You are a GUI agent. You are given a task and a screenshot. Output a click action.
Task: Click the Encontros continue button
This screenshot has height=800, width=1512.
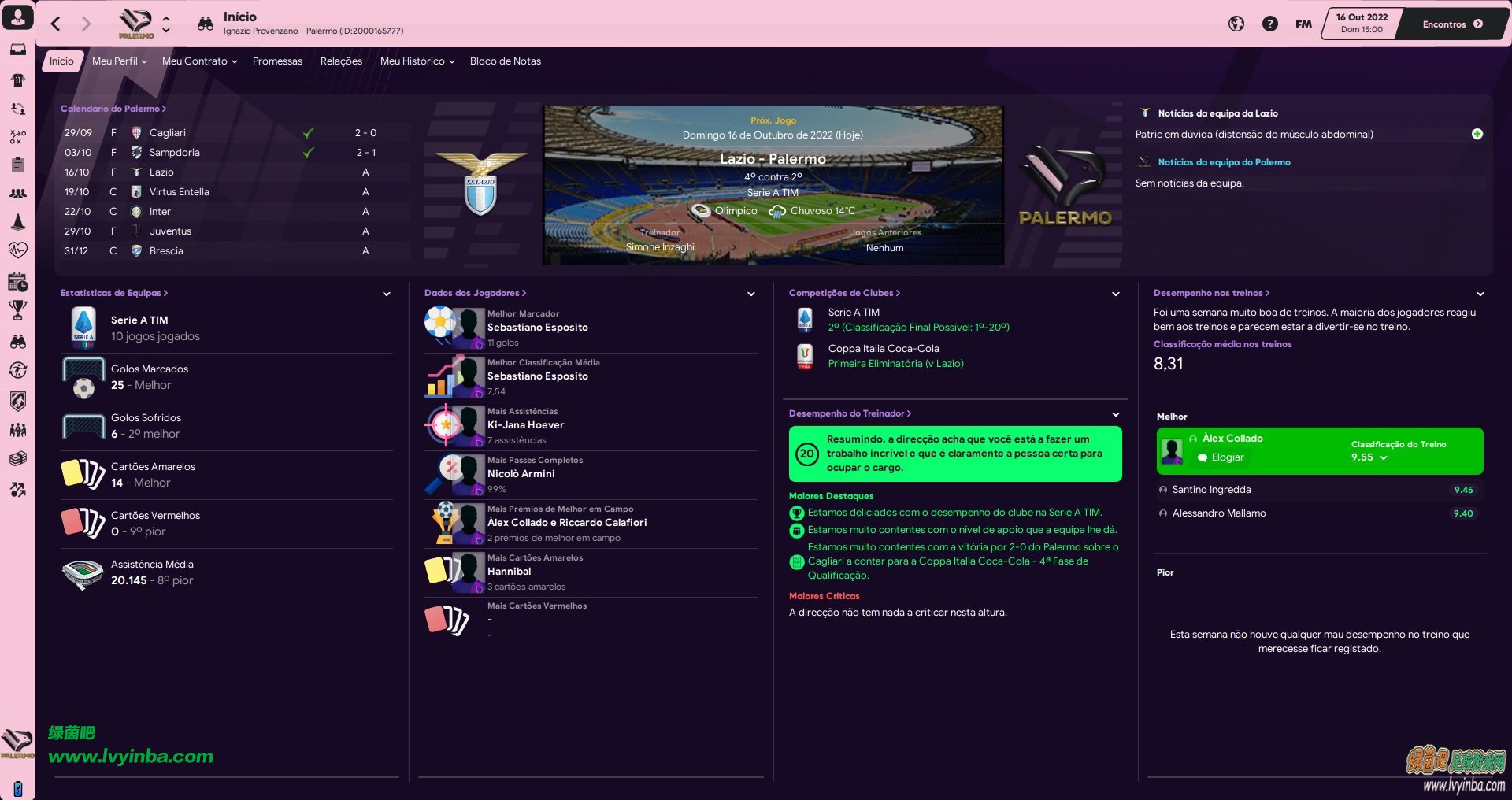pos(1452,24)
